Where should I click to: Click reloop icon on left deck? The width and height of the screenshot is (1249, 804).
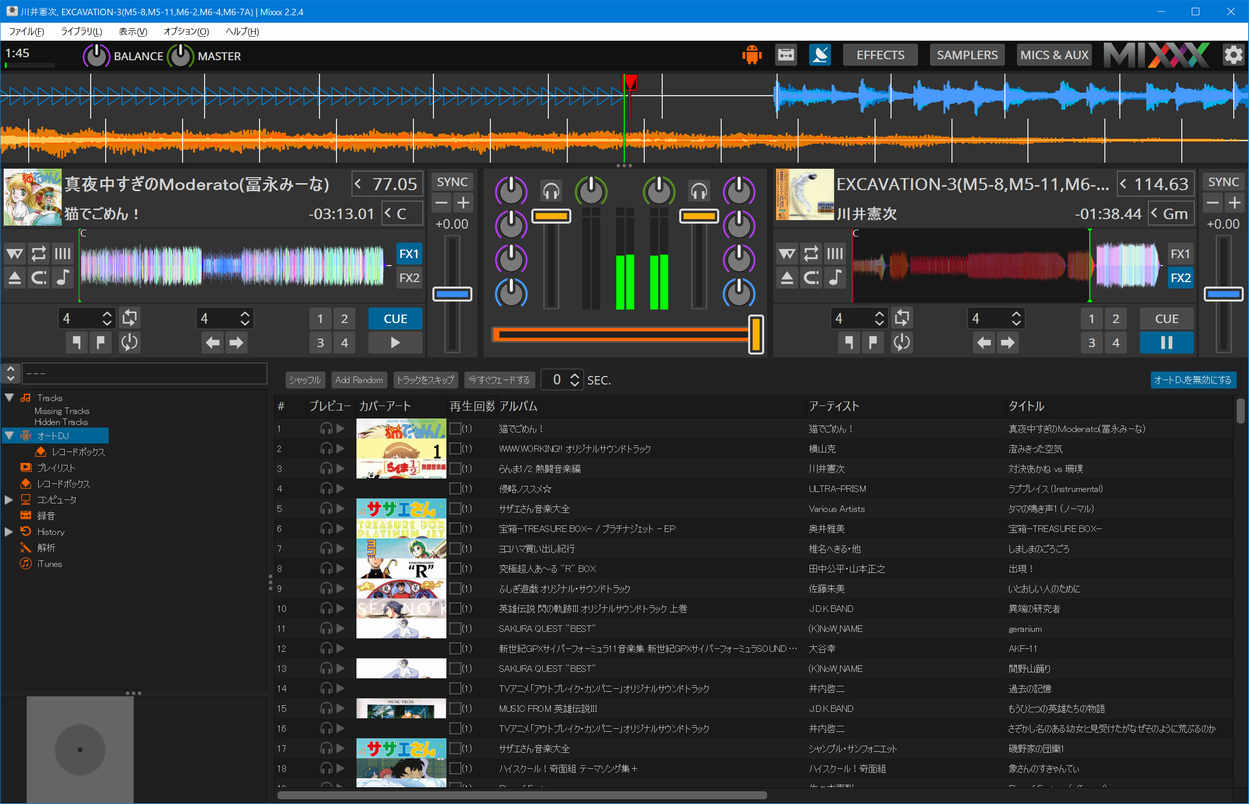tap(129, 343)
